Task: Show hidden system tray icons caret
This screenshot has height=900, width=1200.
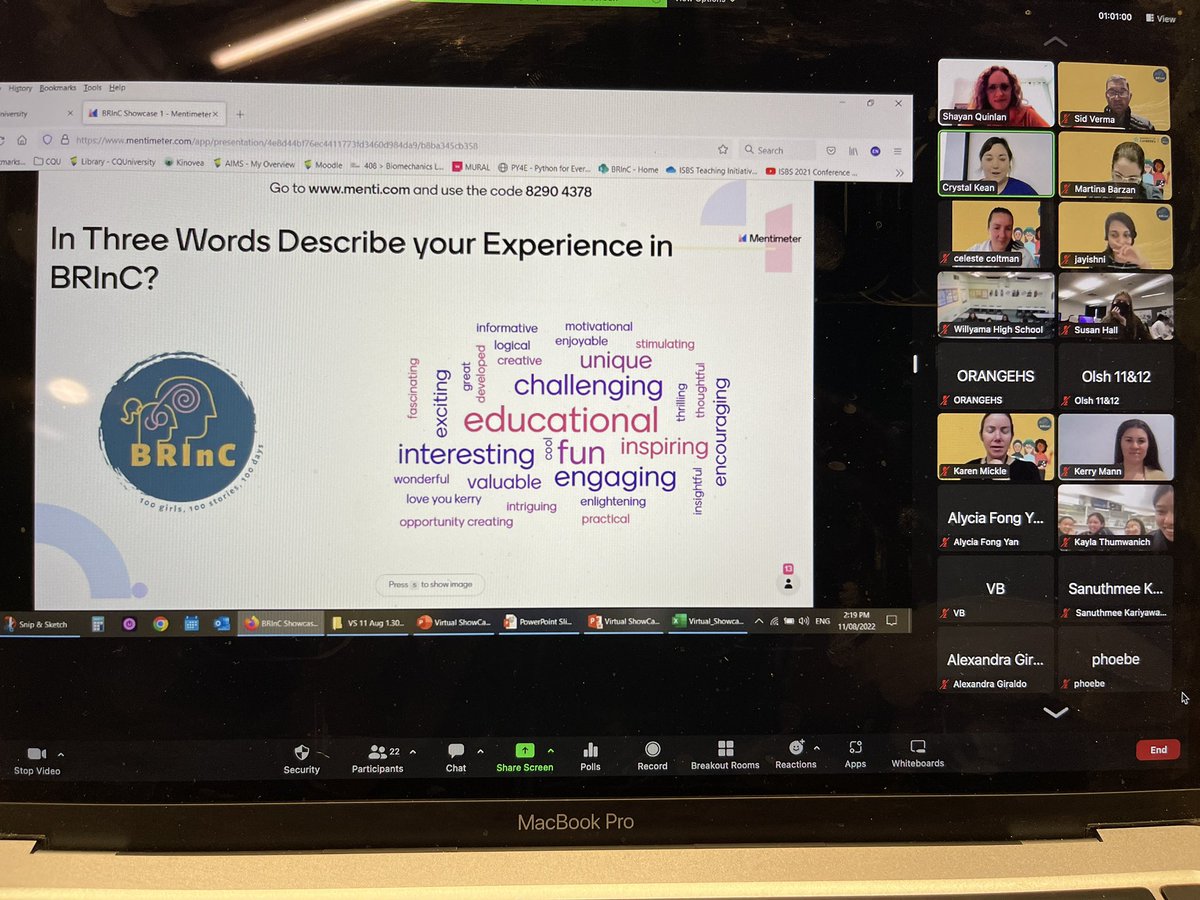Action: click(x=759, y=621)
